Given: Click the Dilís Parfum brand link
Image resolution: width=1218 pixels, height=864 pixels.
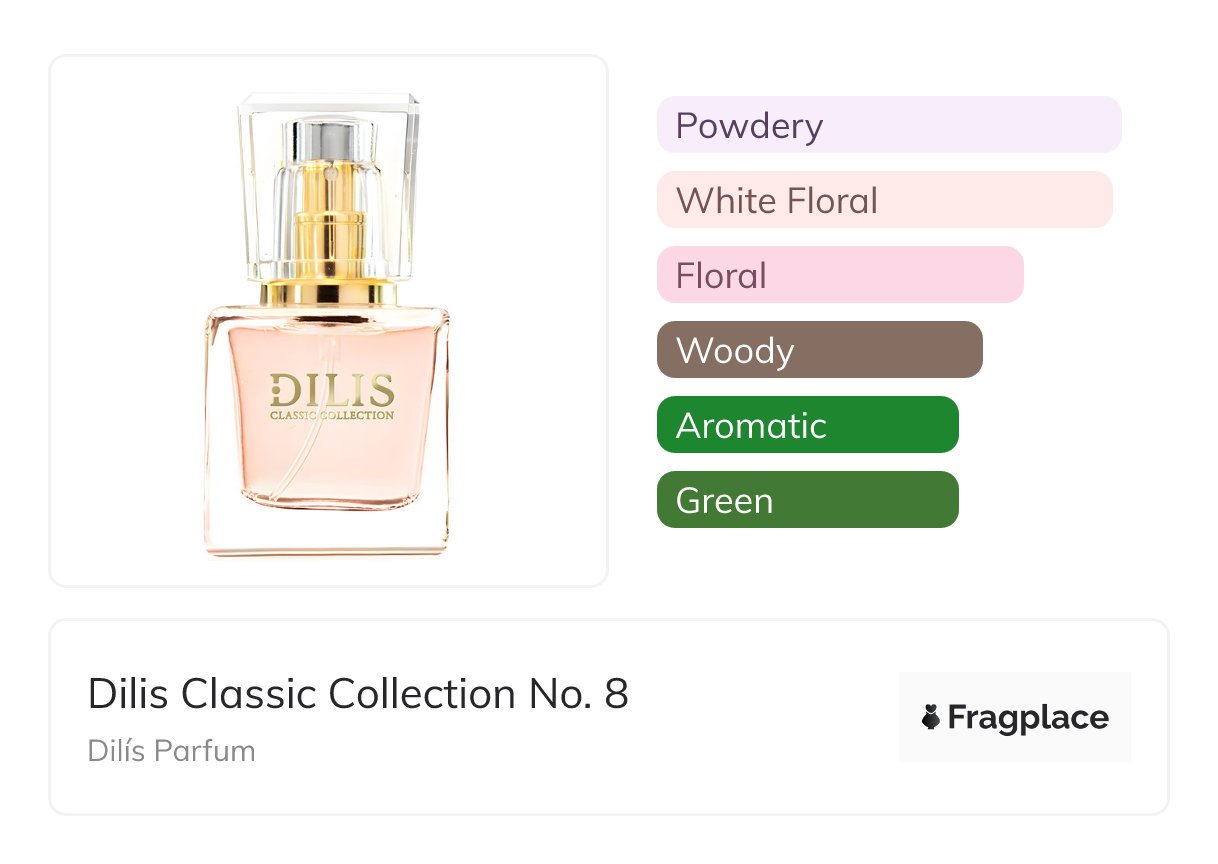Looking at the screenshot, I should point(171,751).
